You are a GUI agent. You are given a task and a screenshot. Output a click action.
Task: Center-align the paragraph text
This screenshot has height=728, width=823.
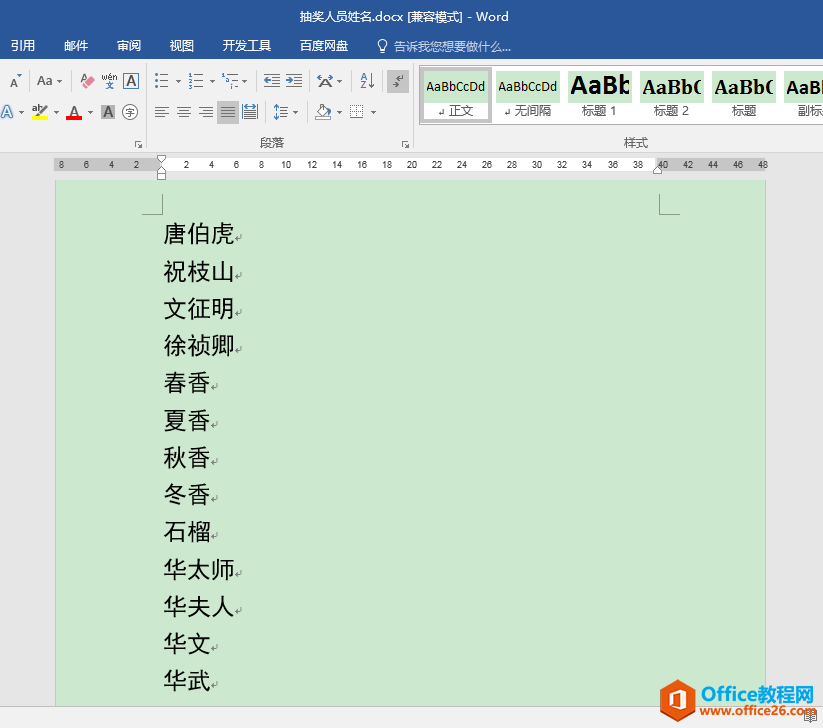click(184, 112)
